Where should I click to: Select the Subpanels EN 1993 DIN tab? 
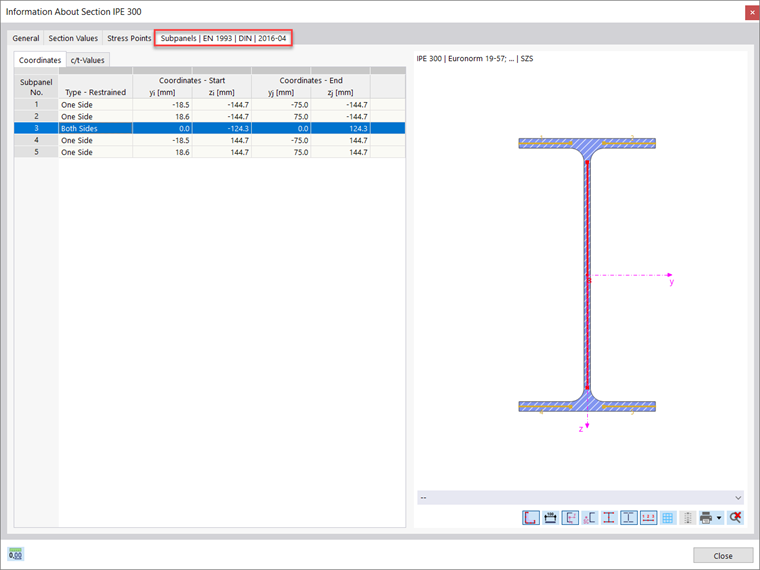(x=223, y=38)
